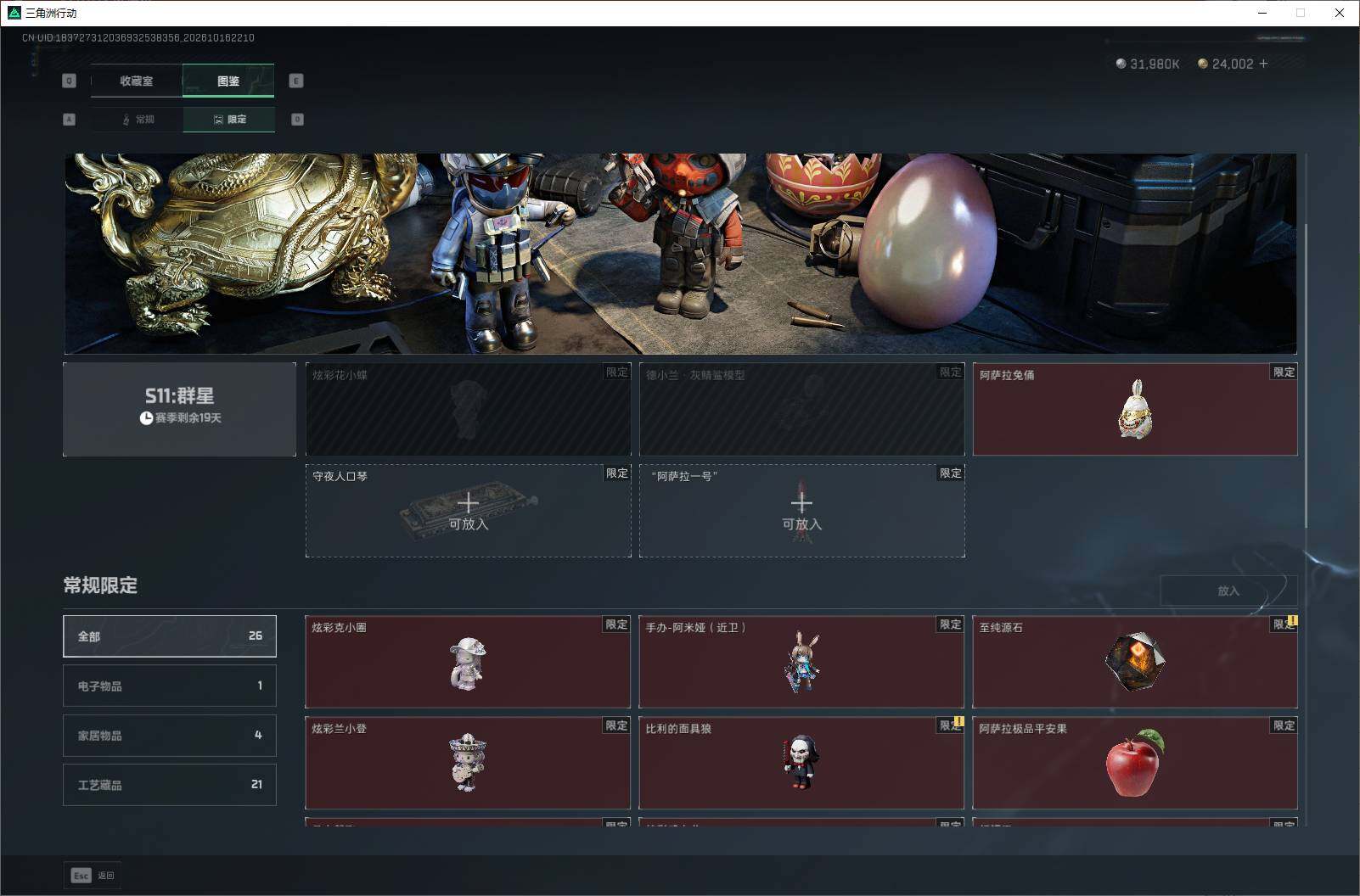Click the A key hint icon
This screenshot has height=896, width=1360.
(x=70, y=120)
